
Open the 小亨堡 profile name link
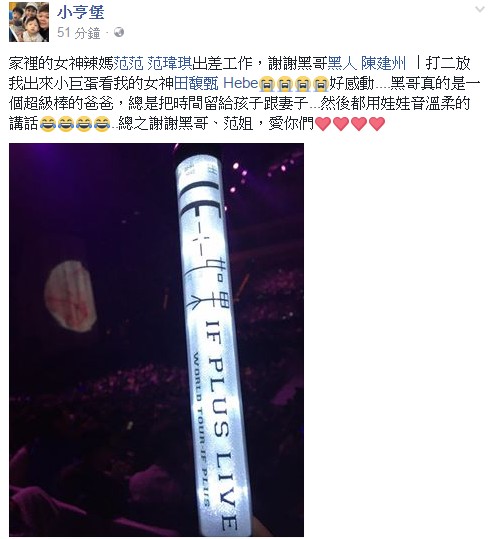(80, 13)
